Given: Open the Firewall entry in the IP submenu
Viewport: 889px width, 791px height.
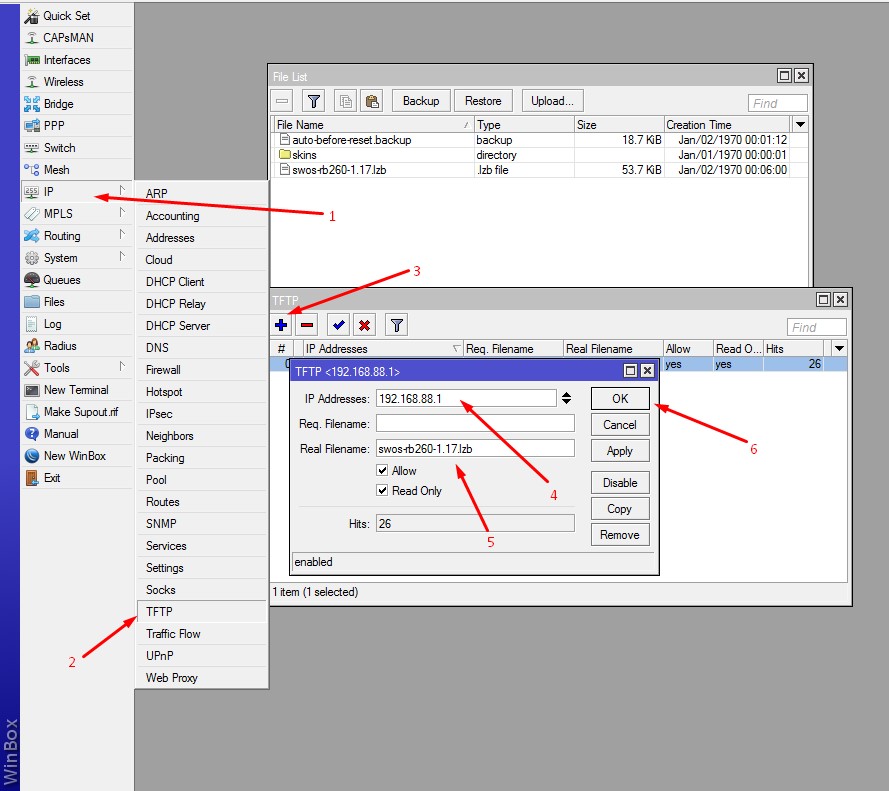Looking at the screenshot, I should 163,370.
